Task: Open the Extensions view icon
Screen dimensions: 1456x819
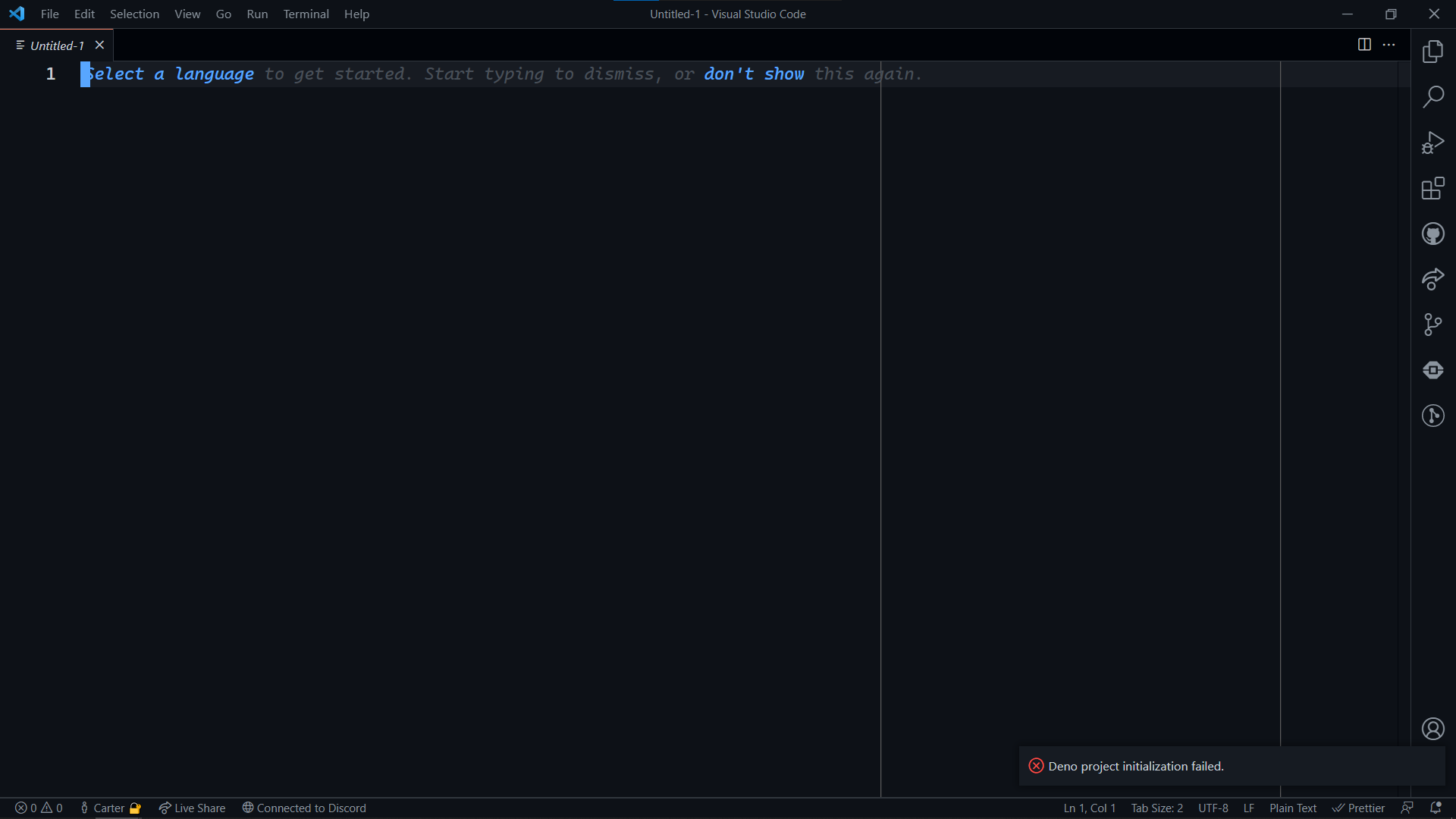Action: pyautogui.click(x=1432, y=188)
